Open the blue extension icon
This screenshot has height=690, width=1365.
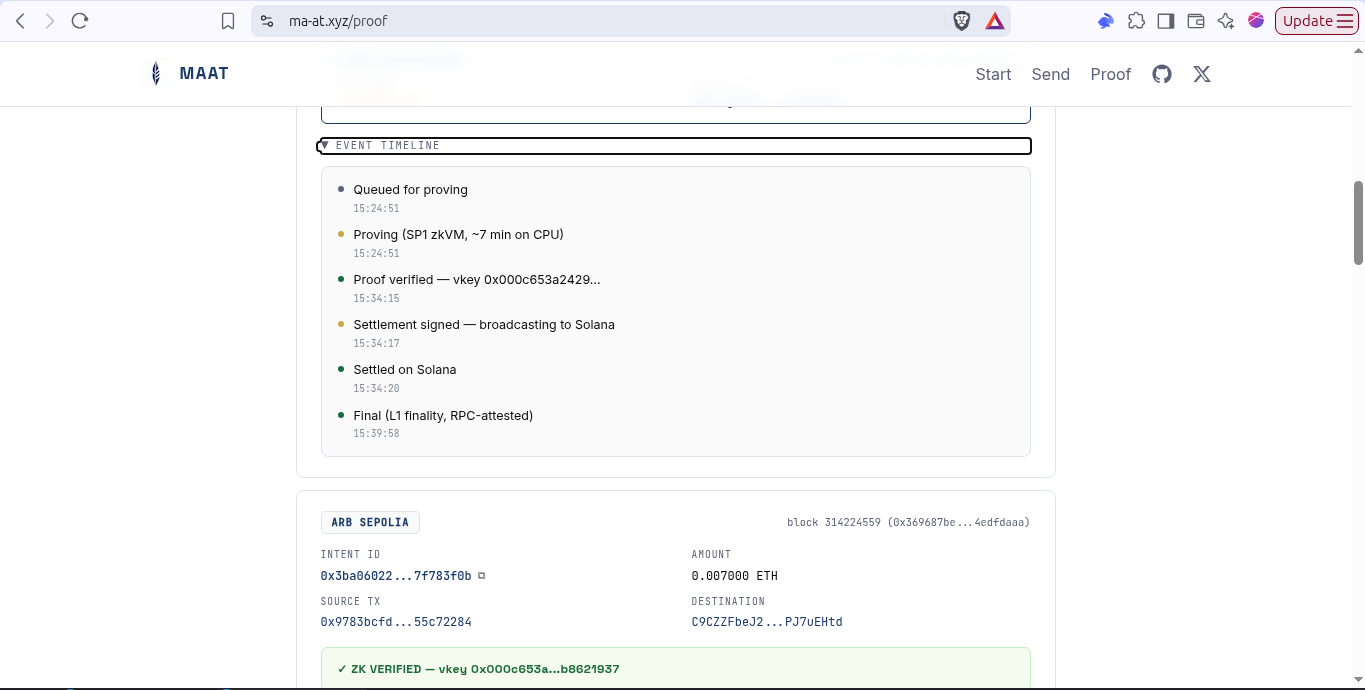1106,21
